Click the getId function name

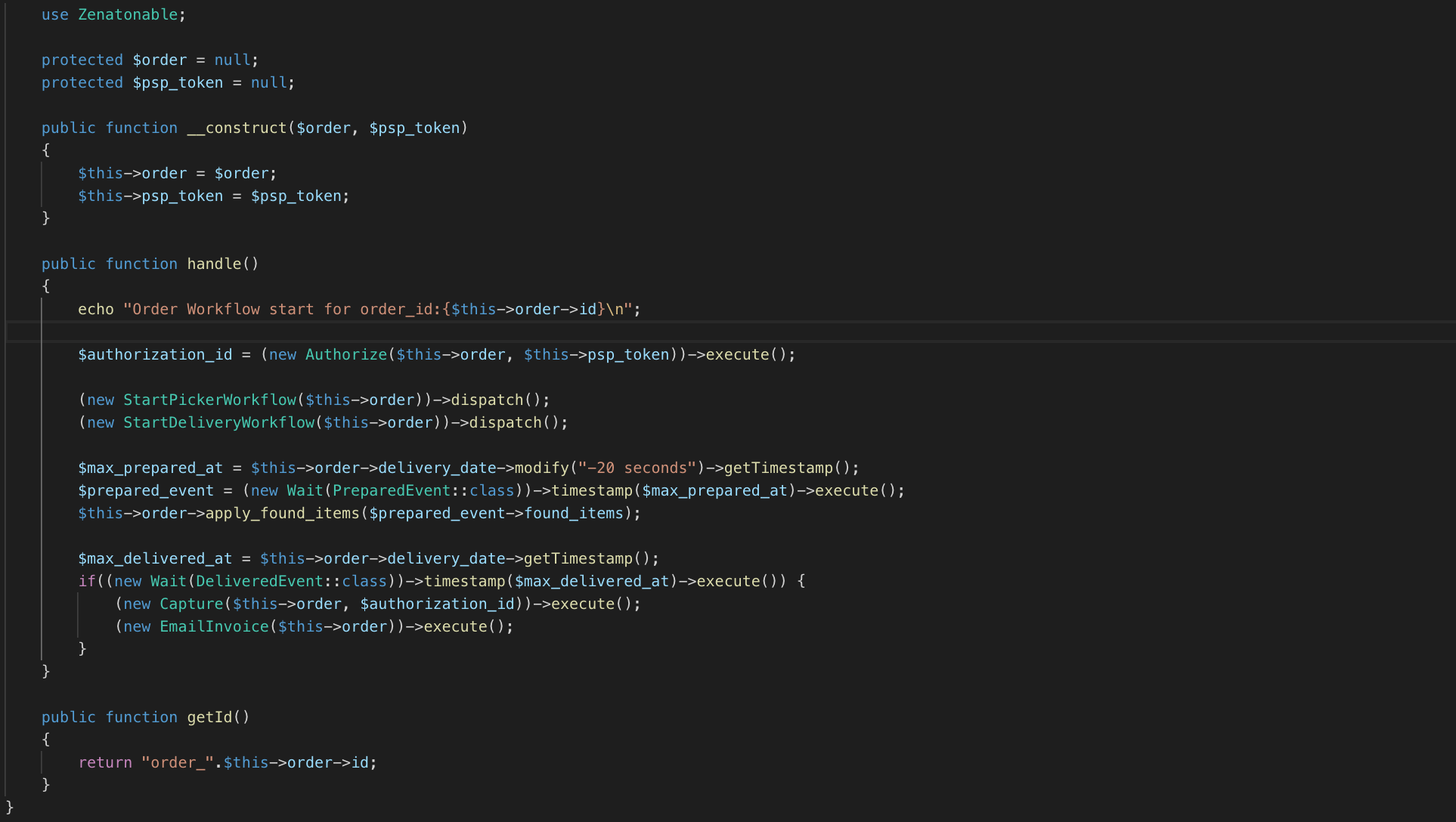[x=209, y=717]
